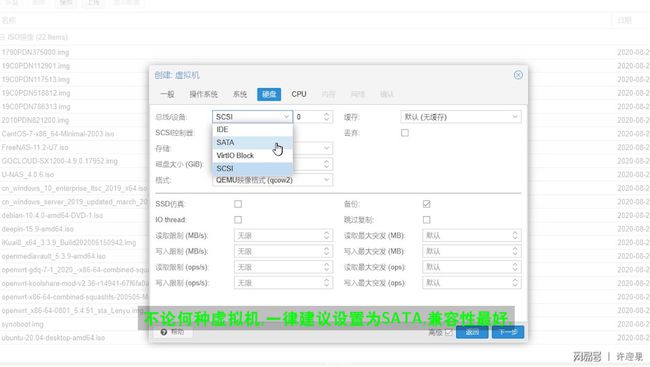The width and height of the screenshot is (650, 367).
Task: Open the 格式 qcow2 format dropdown
Action: click(272, 180)
